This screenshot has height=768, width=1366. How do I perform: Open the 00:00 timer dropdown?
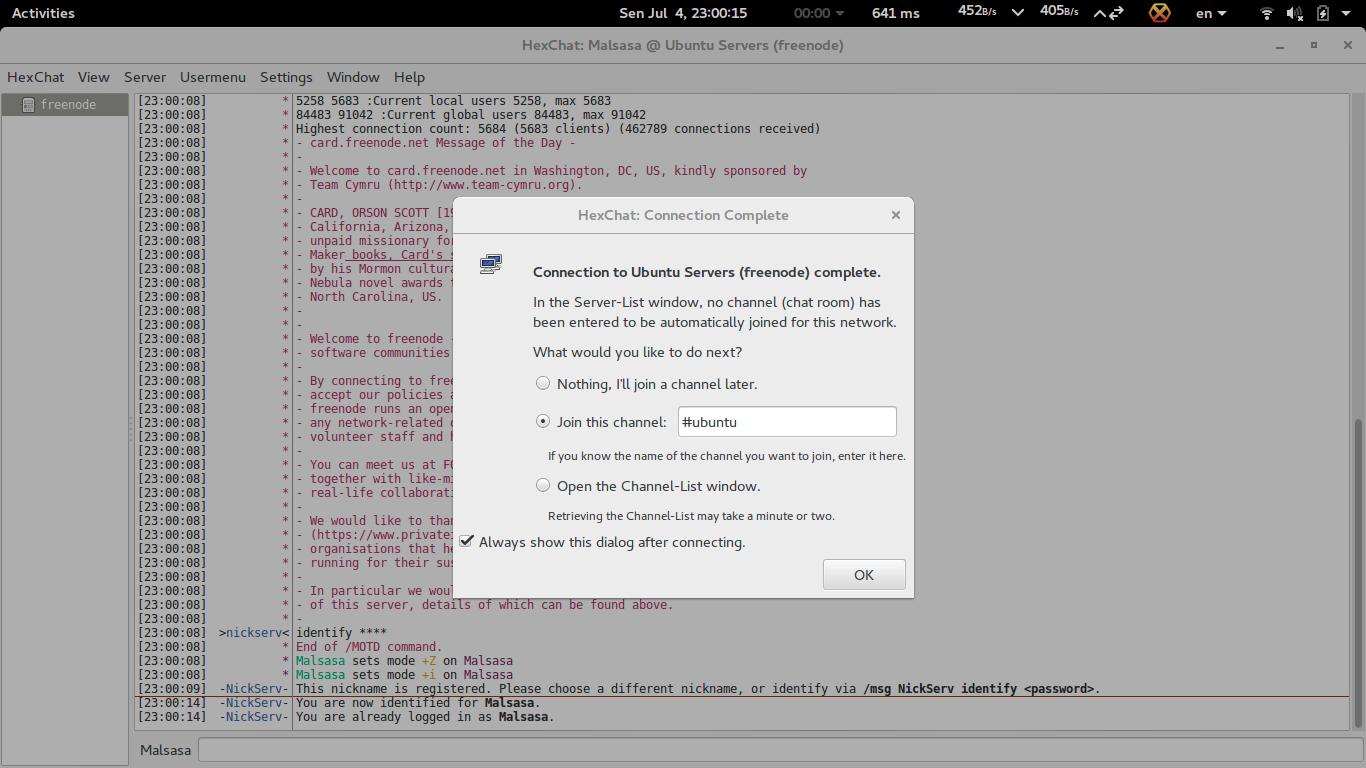814,13
